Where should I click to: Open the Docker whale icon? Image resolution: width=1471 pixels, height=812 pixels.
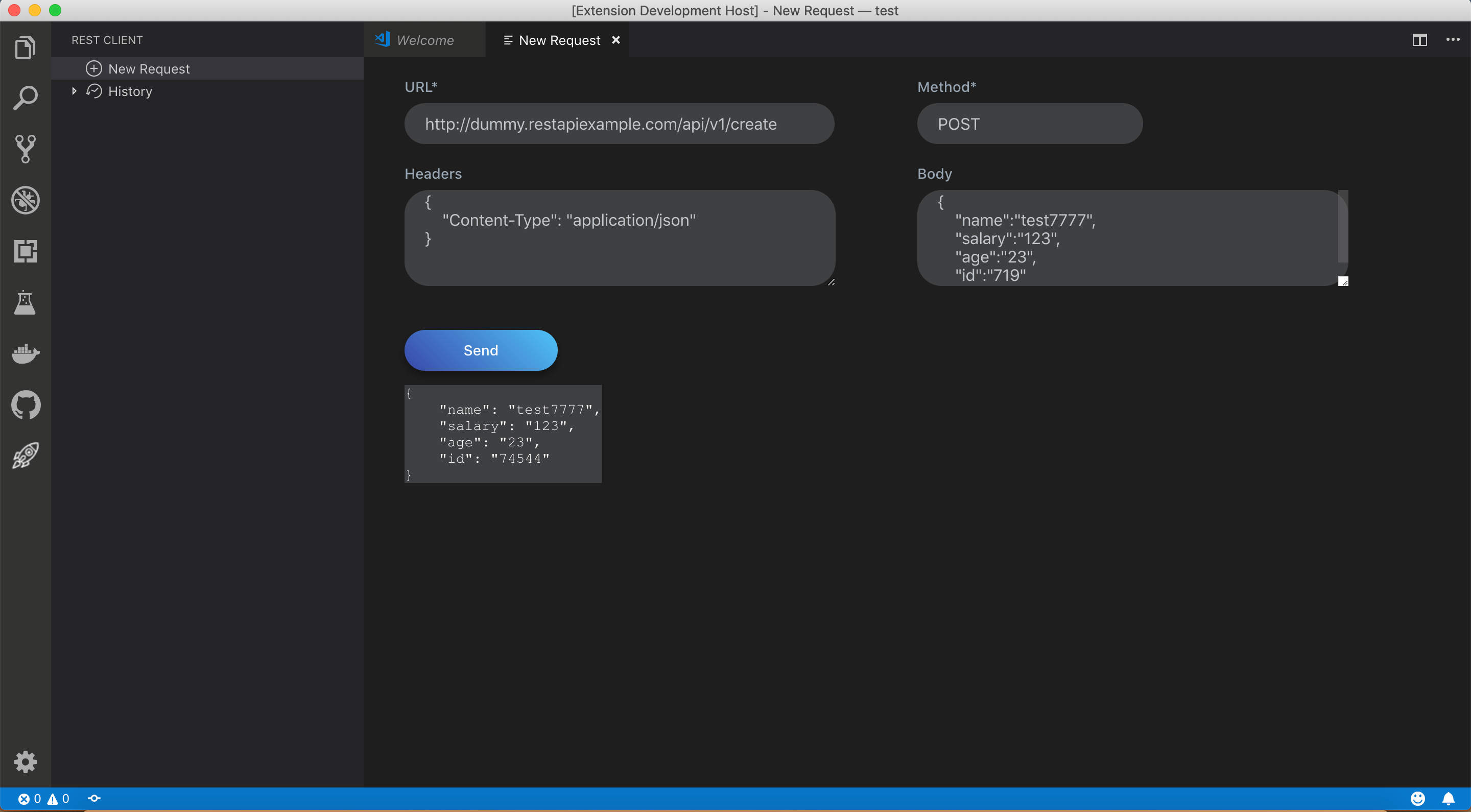click(x=25, y=353)
